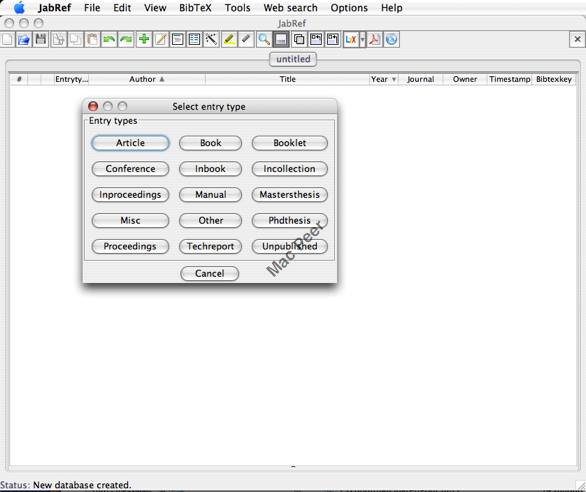This screenshot has height=492, width=586.
Task: Click the Undo green arrow icon
Action: [x=109, y=39]
